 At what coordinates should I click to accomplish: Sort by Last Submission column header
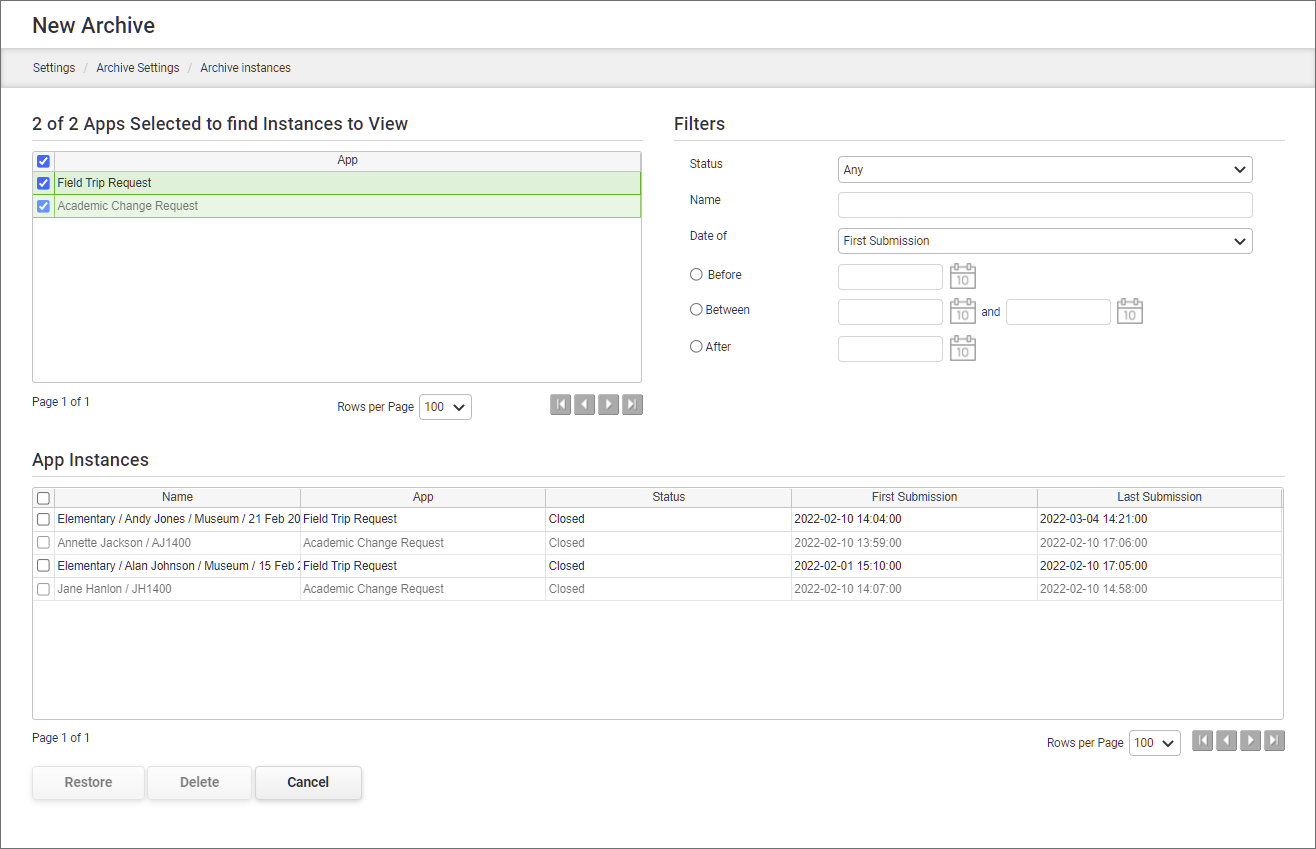click(x=1160, y=497)
